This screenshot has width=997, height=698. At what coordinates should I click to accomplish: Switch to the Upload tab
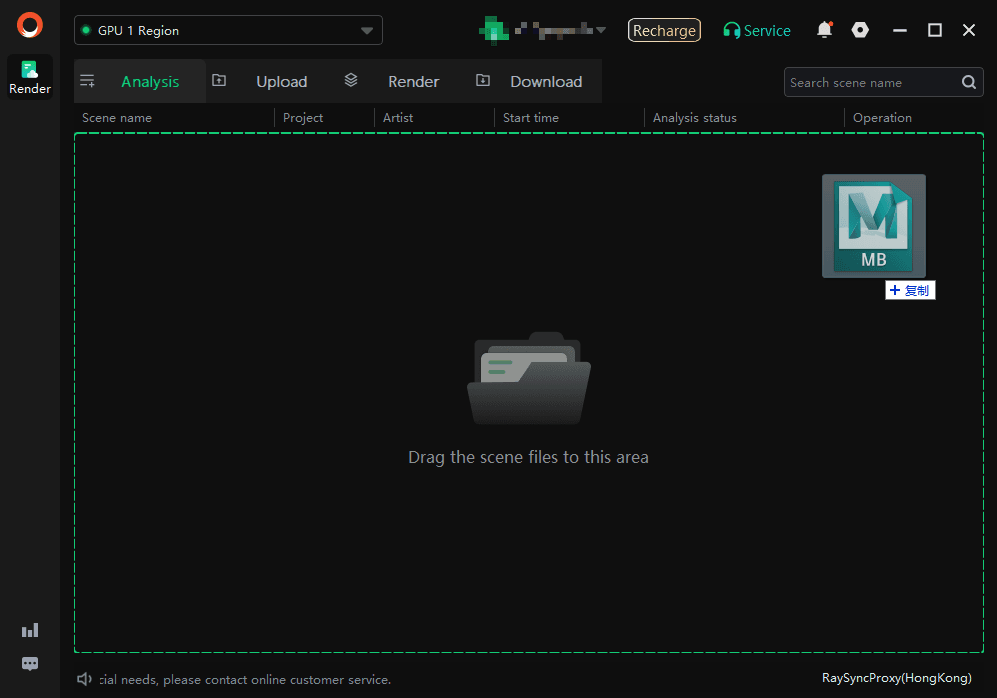[x=281, y=82]
